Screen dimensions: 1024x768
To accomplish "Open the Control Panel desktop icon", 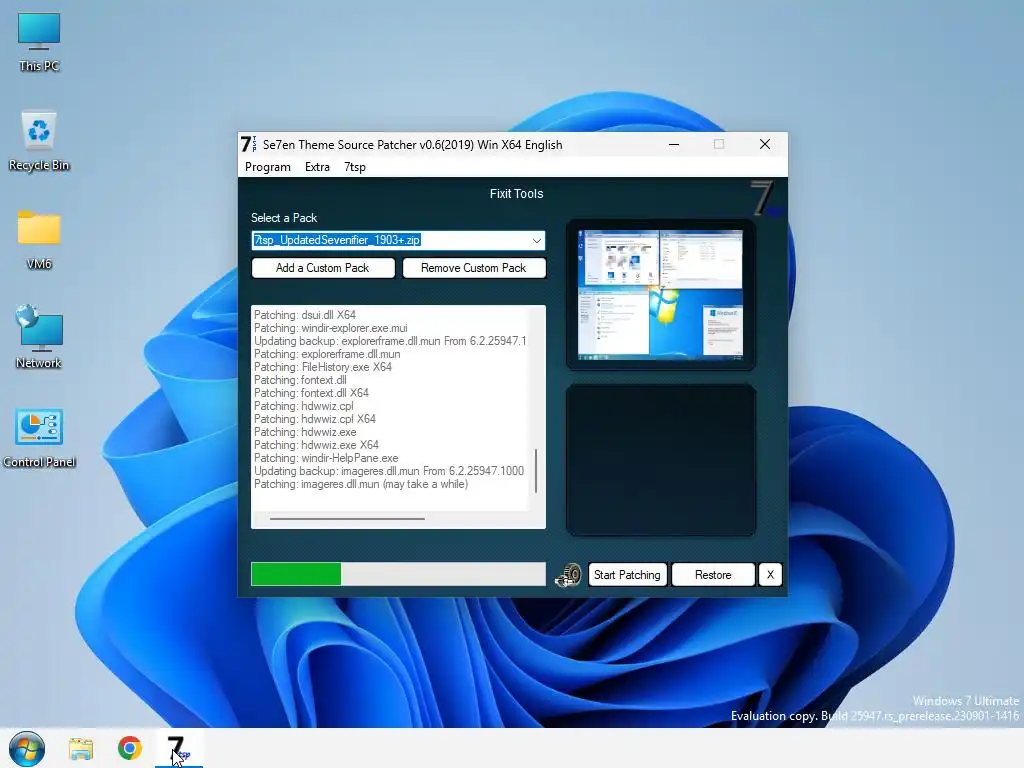I will 39,438.
